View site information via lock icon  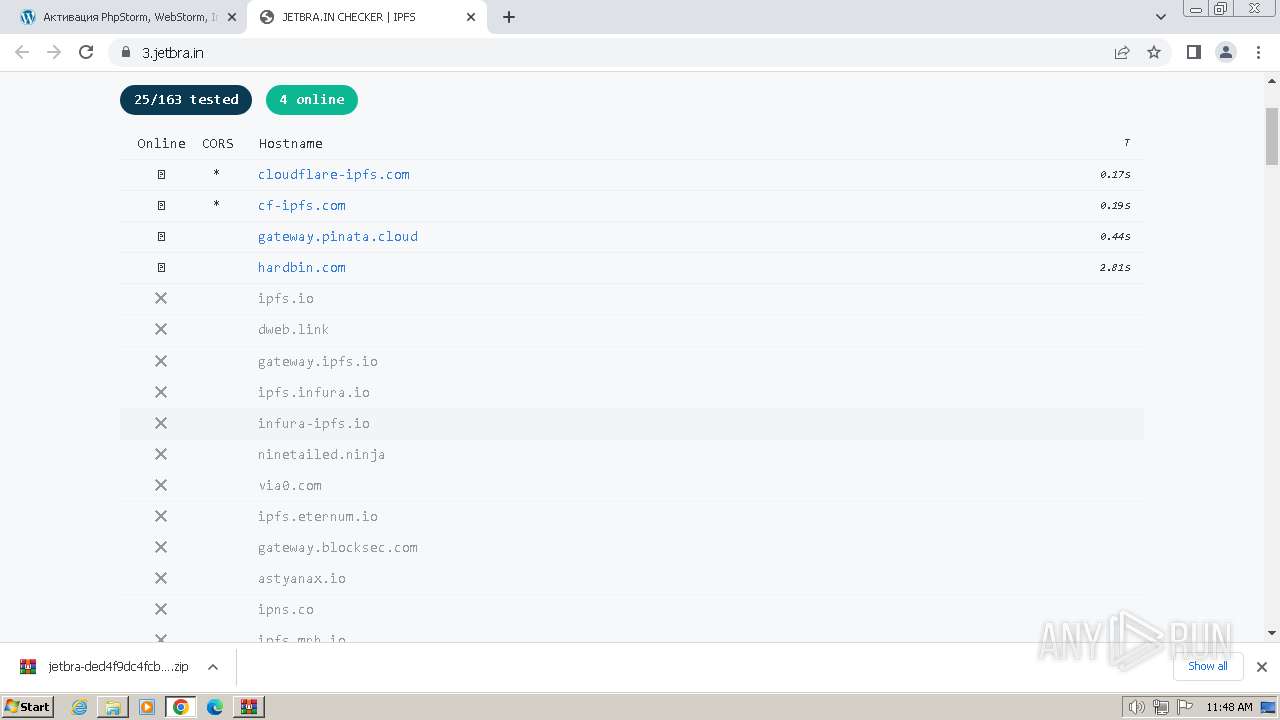point(126,52)
